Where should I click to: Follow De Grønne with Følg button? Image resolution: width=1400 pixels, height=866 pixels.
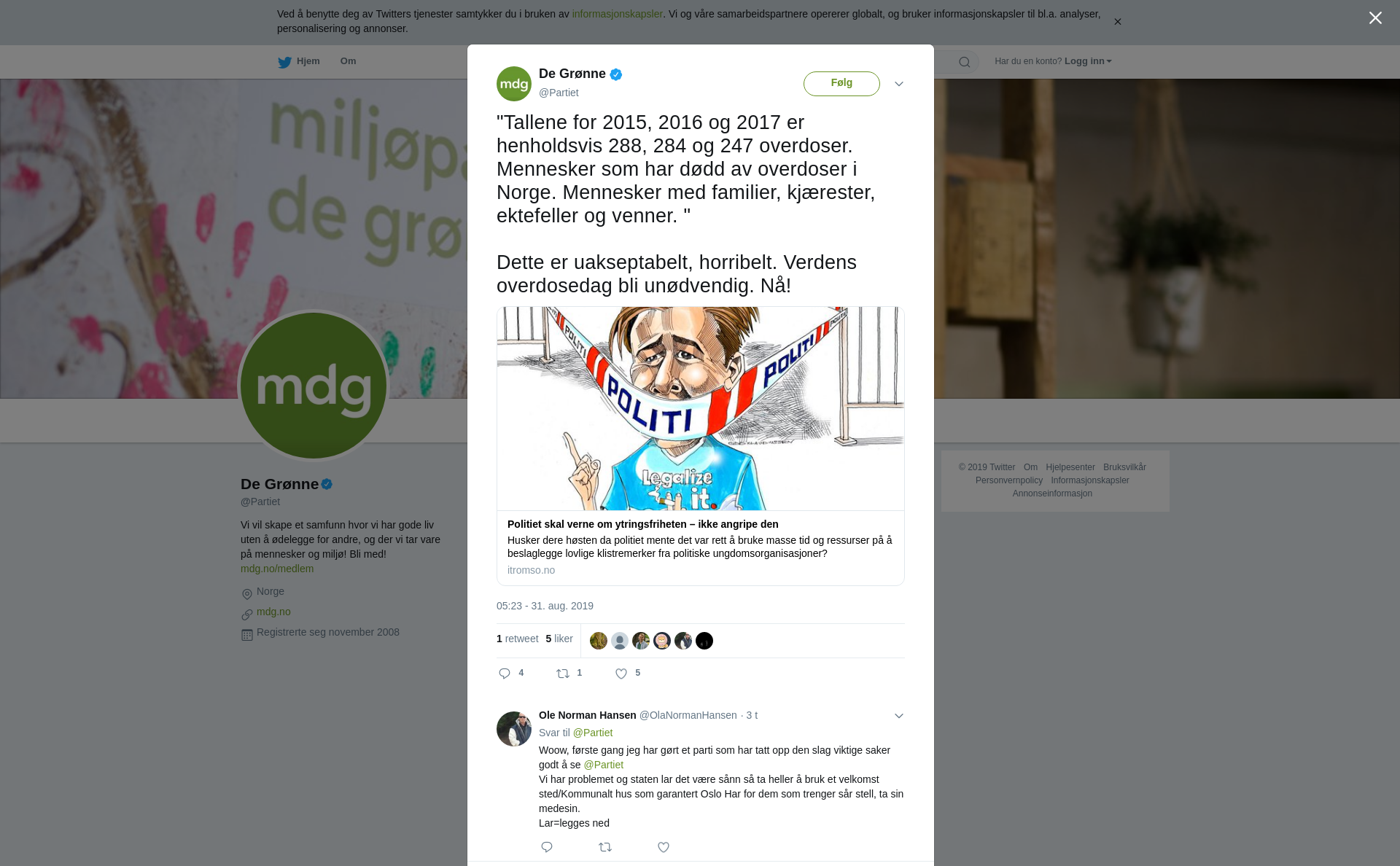click(841, 84)
